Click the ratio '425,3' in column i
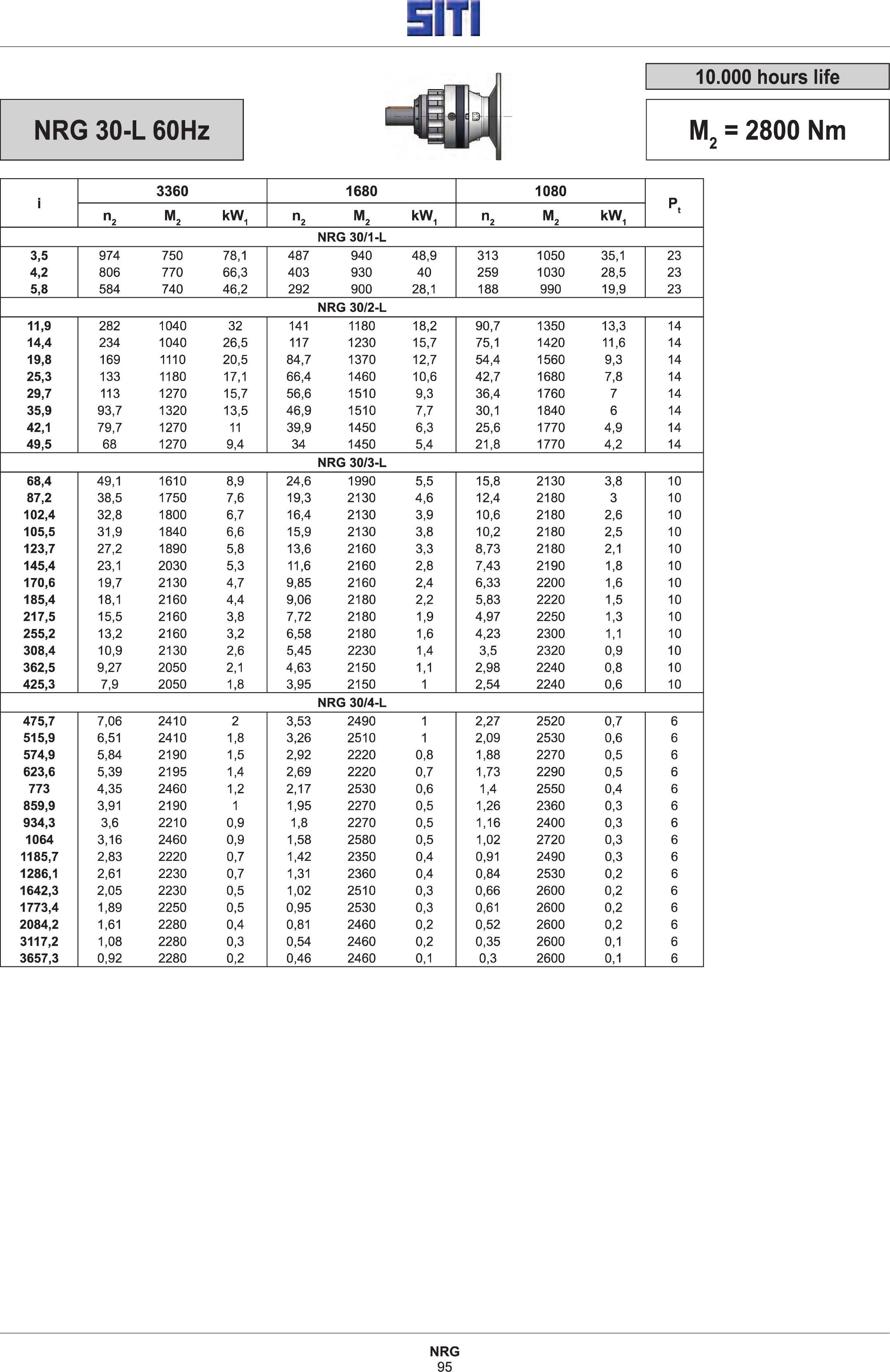This screenshot has height=1372, width=890. coord(39,685)
